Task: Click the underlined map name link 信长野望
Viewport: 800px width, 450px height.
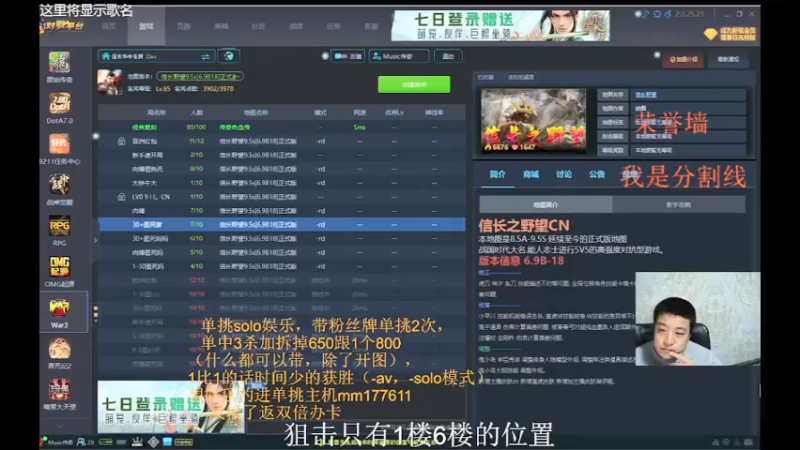Action: (646, 95)
